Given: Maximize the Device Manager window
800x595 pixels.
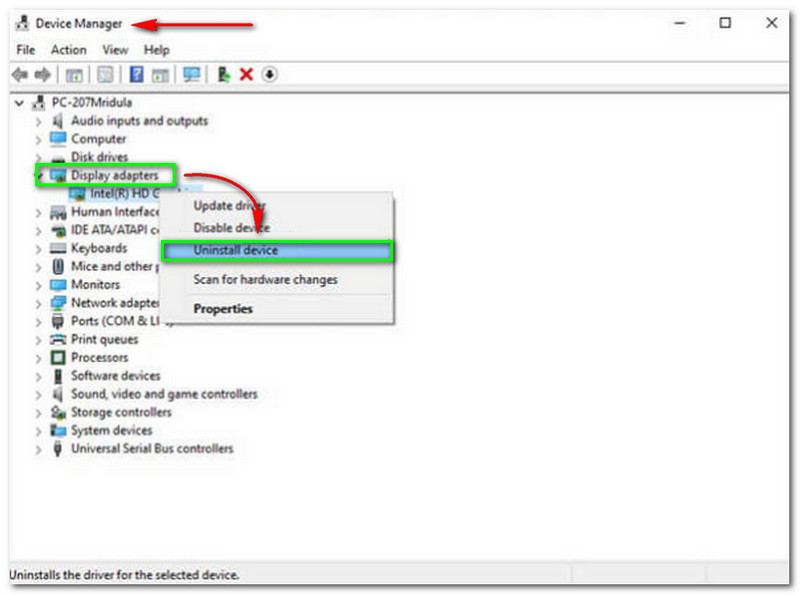Looking at the screenshot, I should (x=725, y=23).
